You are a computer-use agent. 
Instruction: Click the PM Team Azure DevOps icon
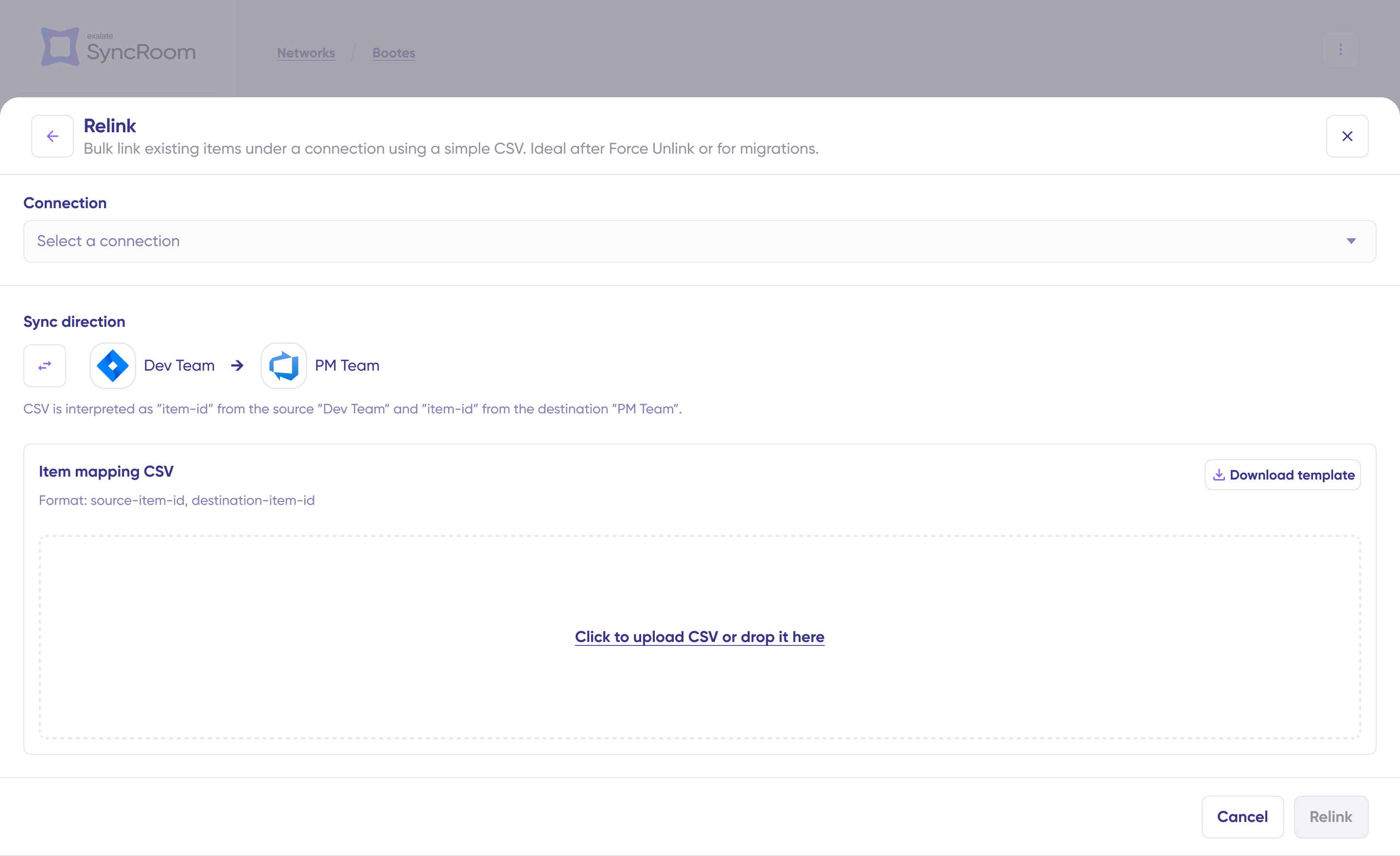[x=283, y=365]
